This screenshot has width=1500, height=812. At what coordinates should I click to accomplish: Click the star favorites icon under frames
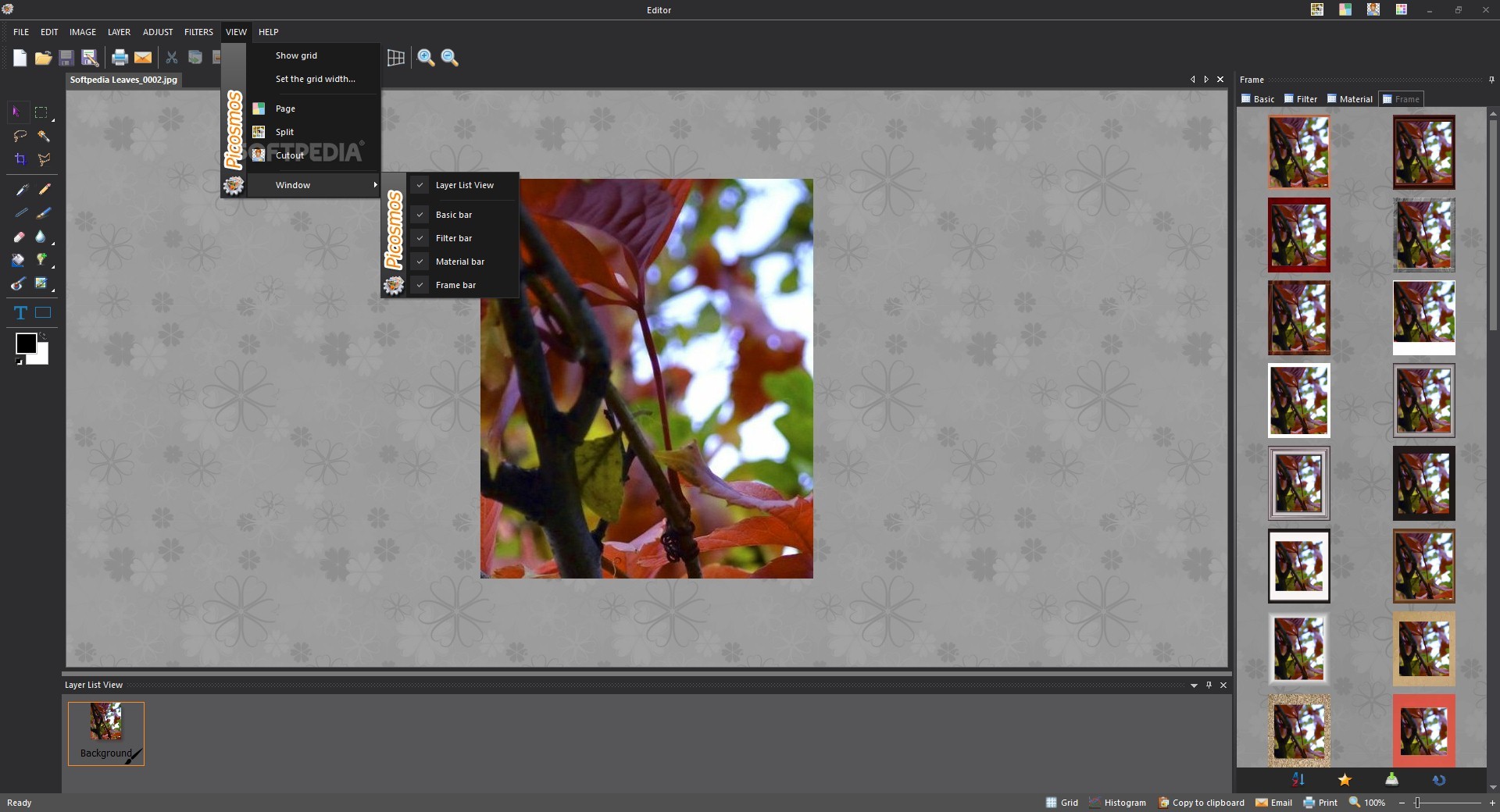pos(1345,779)
